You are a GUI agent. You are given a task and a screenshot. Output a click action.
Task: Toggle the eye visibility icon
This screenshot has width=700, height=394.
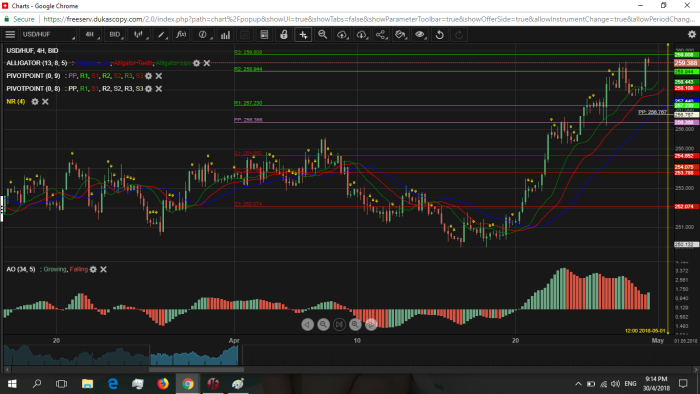click(x=420, y=34)
